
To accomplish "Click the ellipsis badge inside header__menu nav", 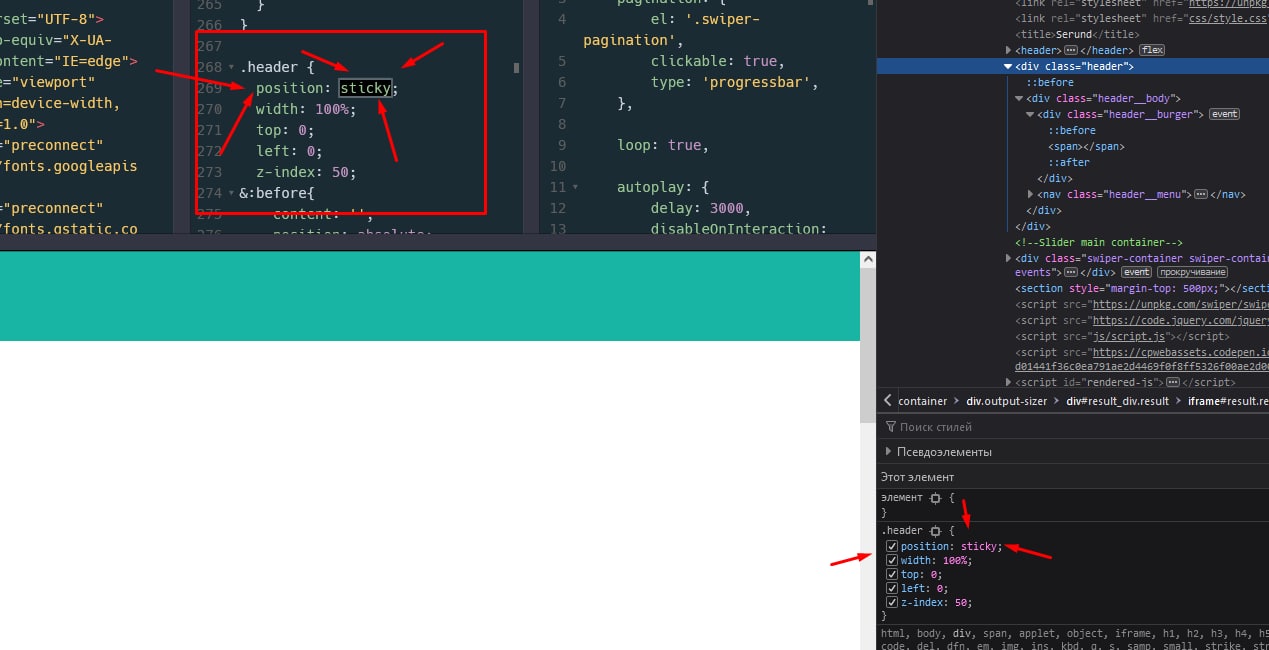I will [1200, 194].
